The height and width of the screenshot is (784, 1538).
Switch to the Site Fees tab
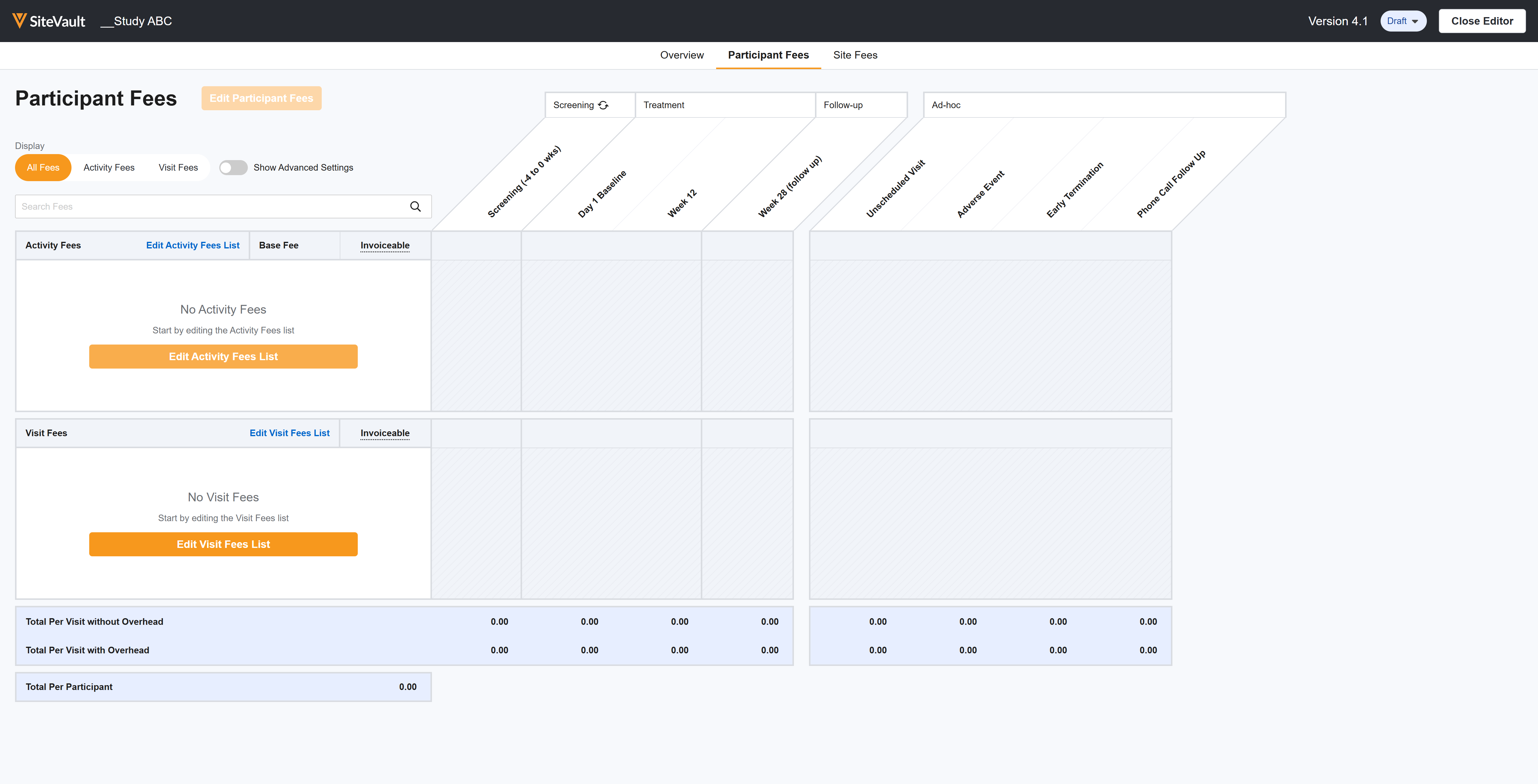(855, 55)
